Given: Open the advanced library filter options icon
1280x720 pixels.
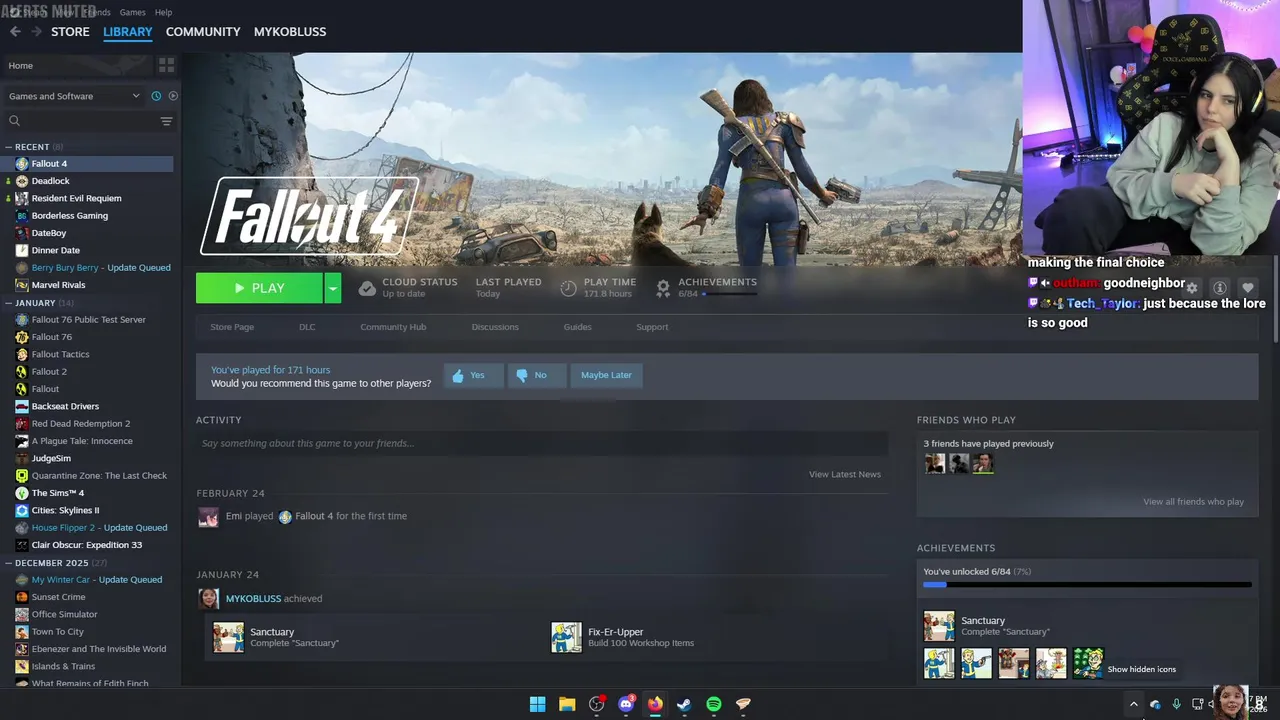Looking at the screenshot, I should (166, 121).
